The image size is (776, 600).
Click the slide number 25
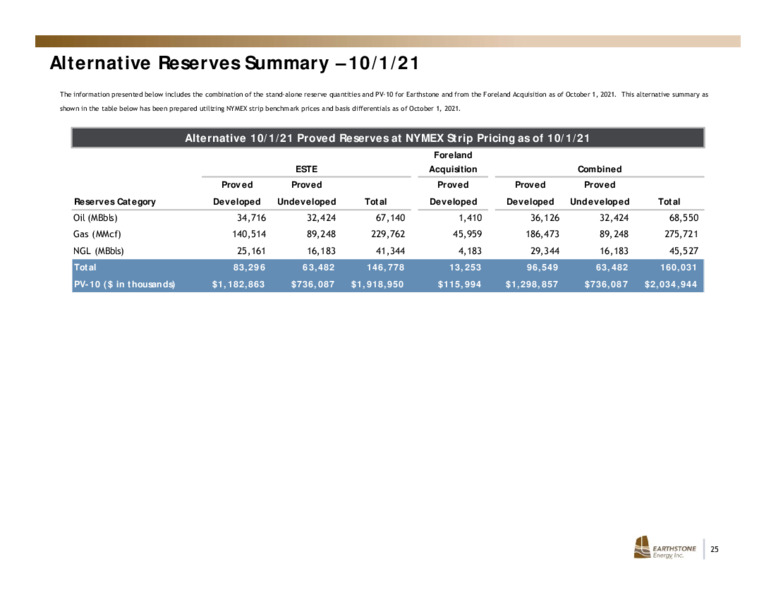click(x=714, y=549)
